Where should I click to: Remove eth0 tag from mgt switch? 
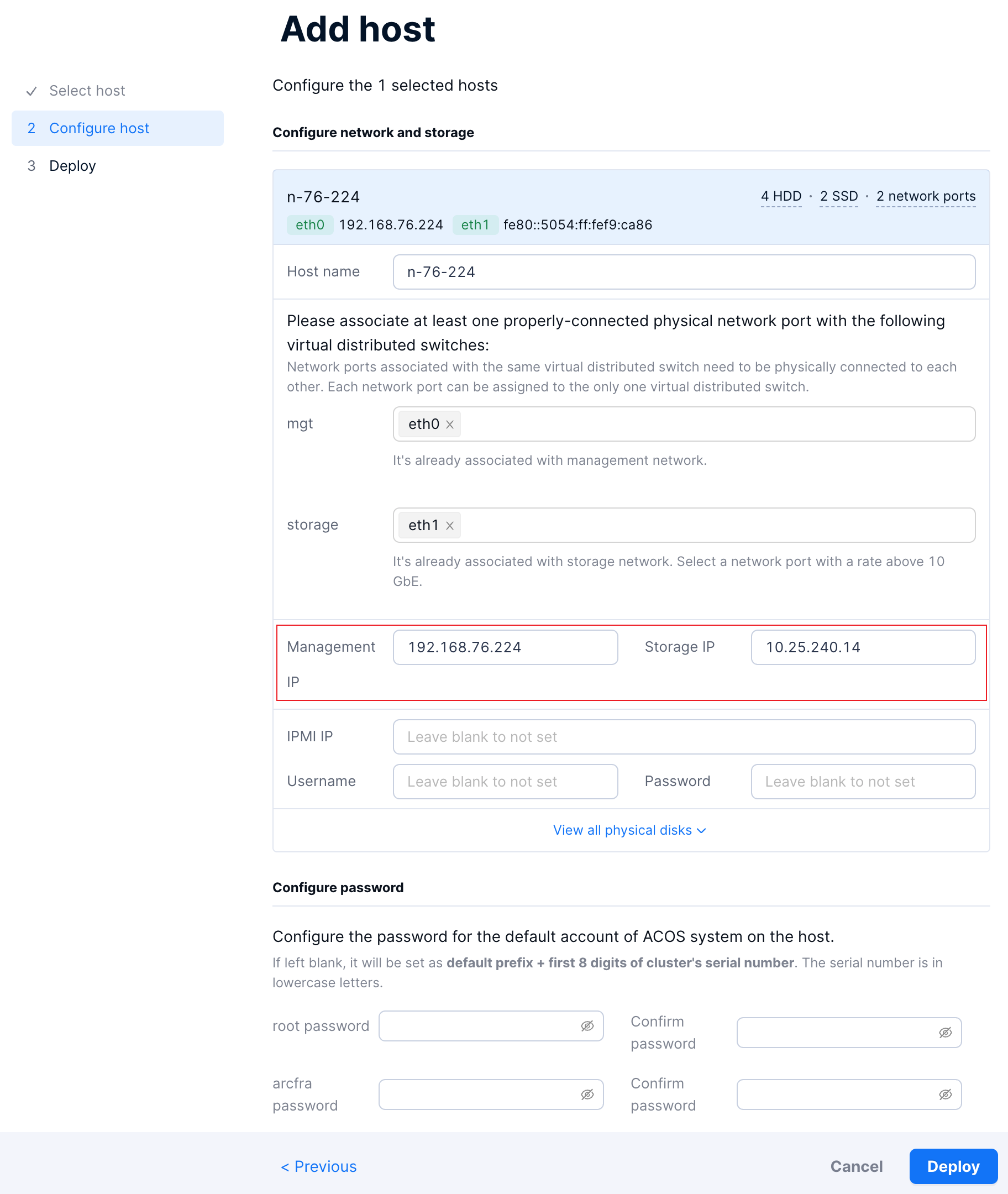[x=450, y=425]
